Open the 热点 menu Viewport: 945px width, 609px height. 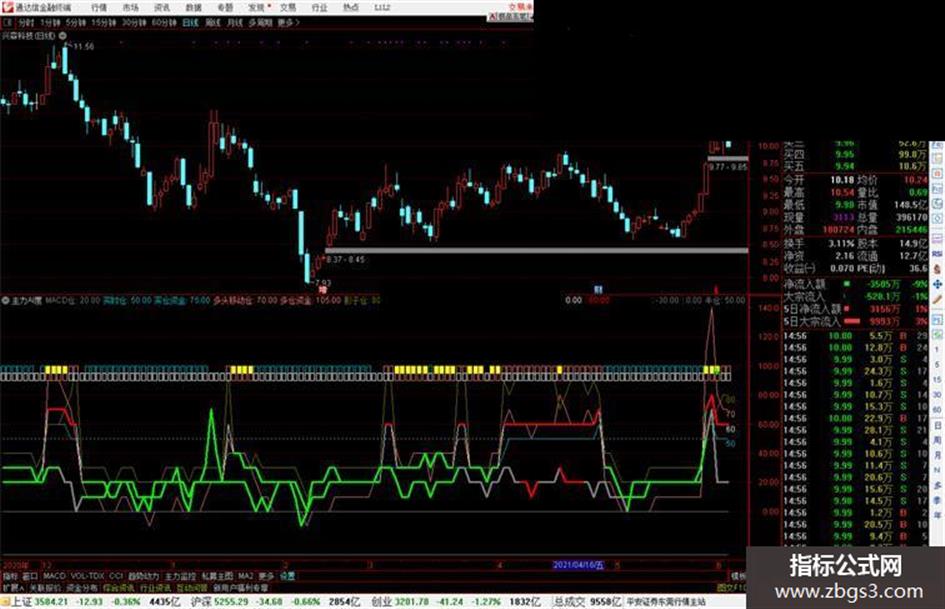(x=351, y=7)
